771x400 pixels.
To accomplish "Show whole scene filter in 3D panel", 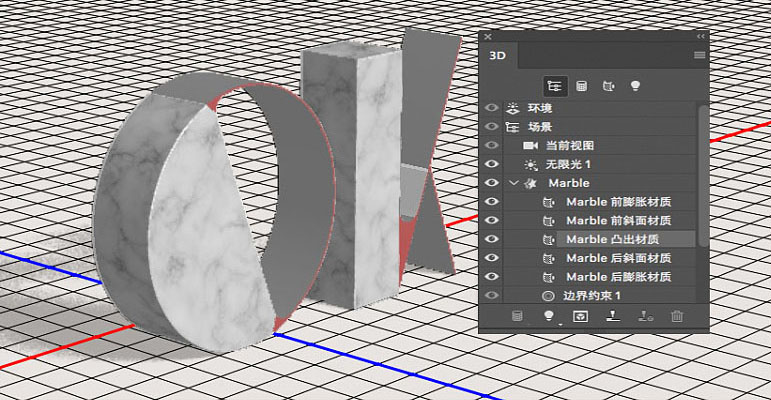I will point(555,87).
